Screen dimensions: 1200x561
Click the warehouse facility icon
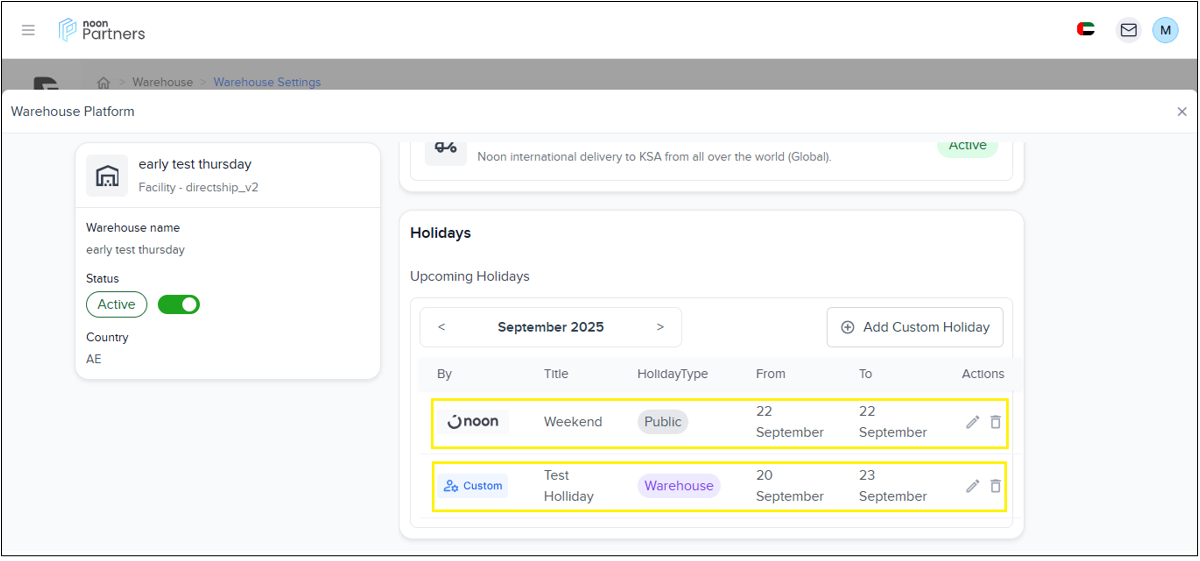107,175
